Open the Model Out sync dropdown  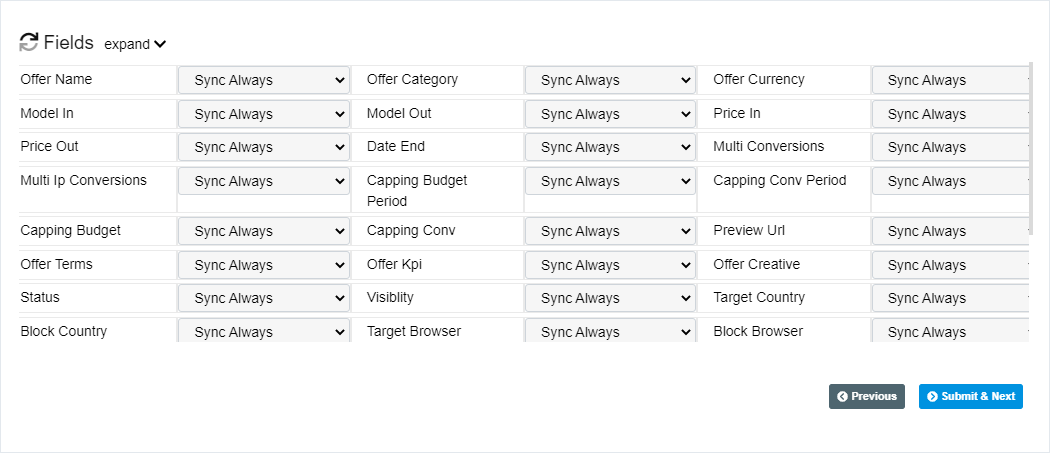tap(610, 114)
